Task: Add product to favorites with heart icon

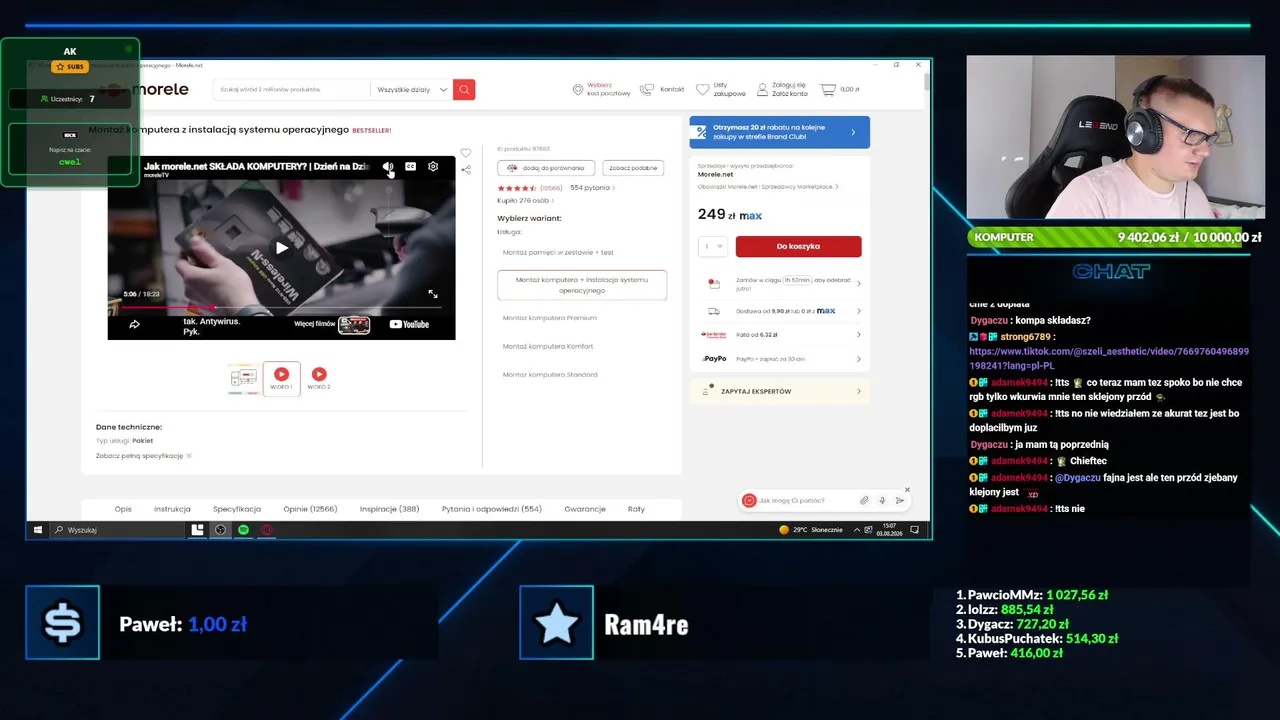Action: [465, 153]
